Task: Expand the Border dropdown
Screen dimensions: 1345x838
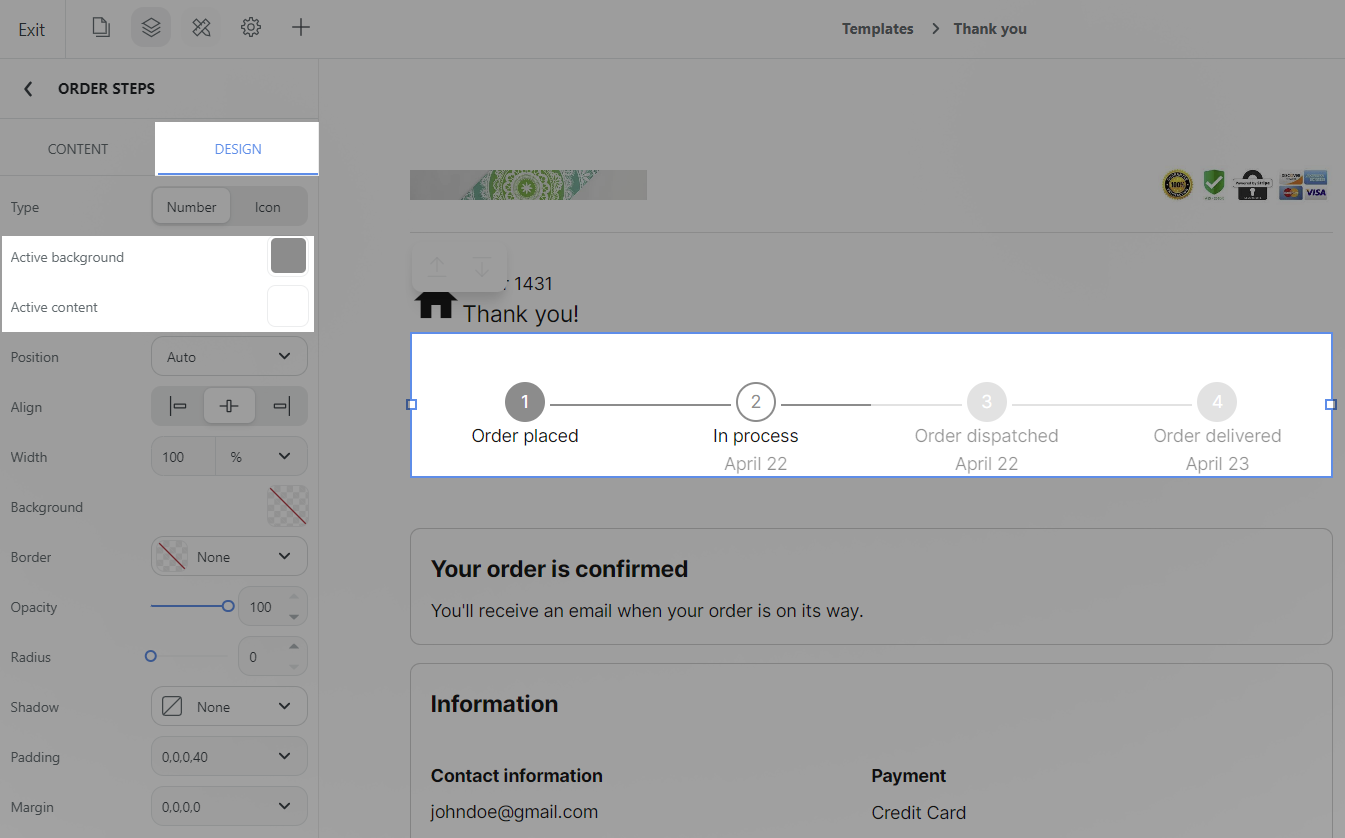Action: click(229, 557)
